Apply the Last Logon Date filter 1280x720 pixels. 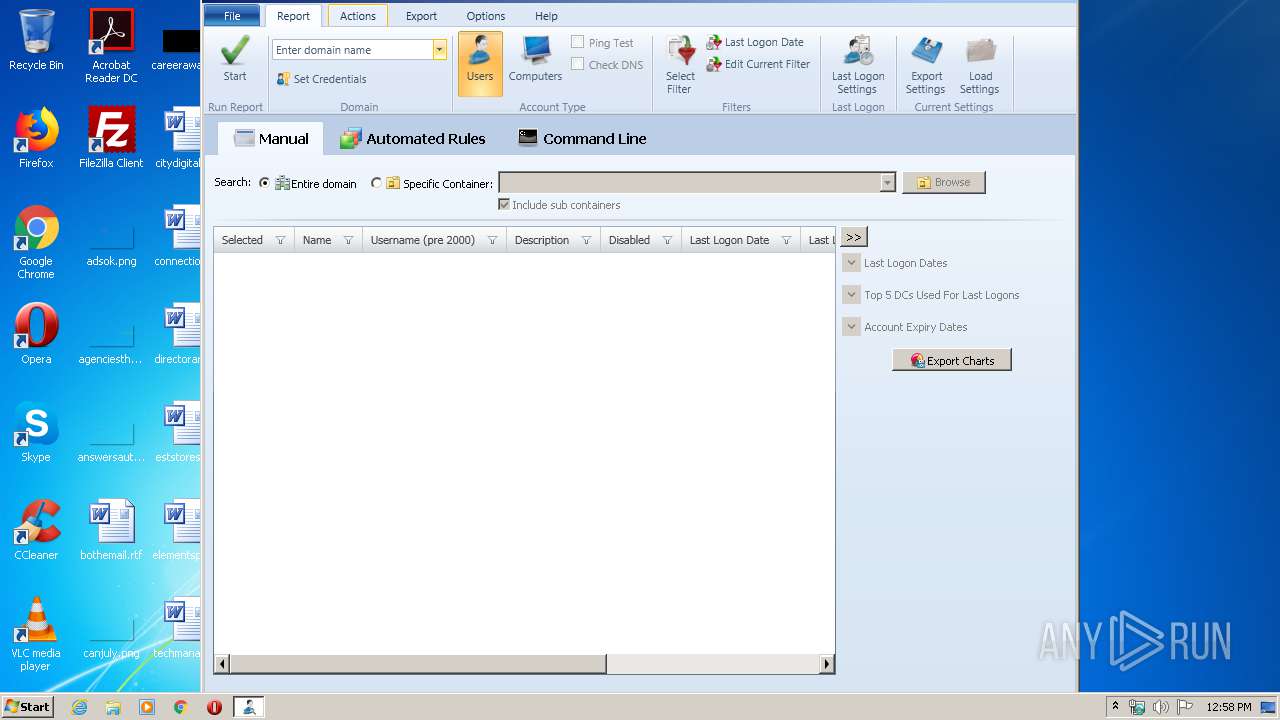click(755, 42)
